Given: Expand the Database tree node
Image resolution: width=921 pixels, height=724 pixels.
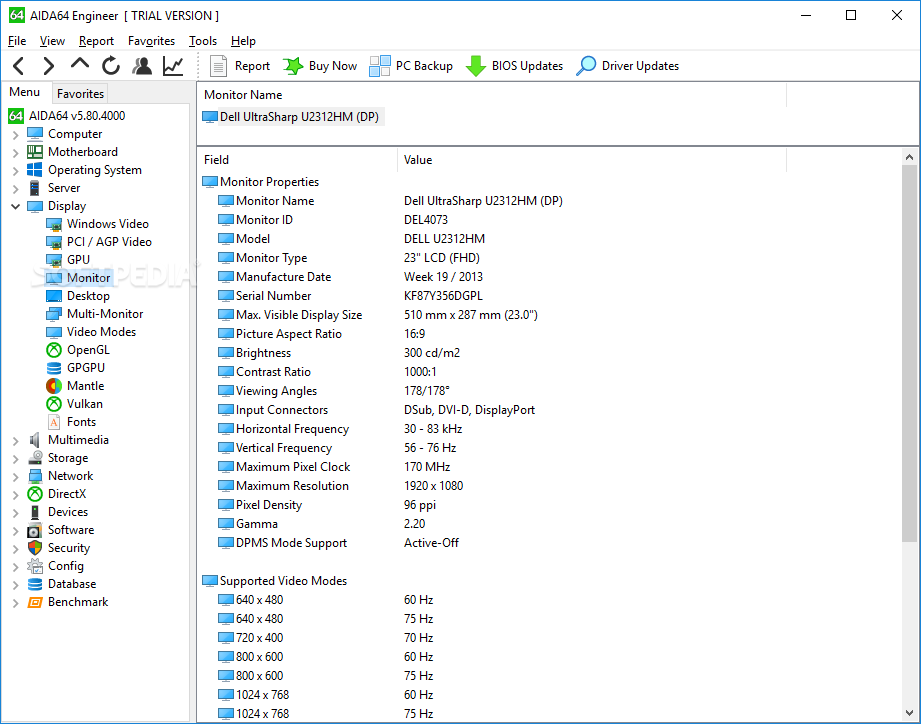Looking at the screenshot, I should 16,585.
